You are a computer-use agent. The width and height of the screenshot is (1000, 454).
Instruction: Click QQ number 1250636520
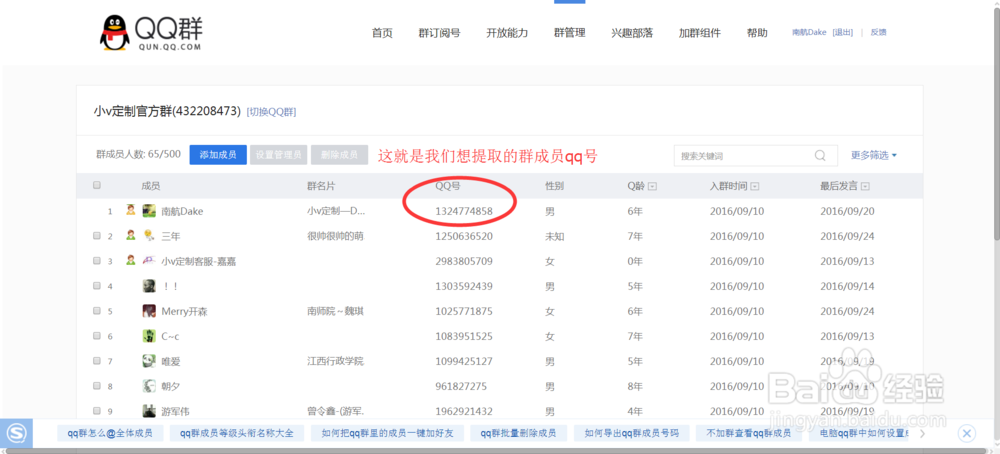point(464,236)
